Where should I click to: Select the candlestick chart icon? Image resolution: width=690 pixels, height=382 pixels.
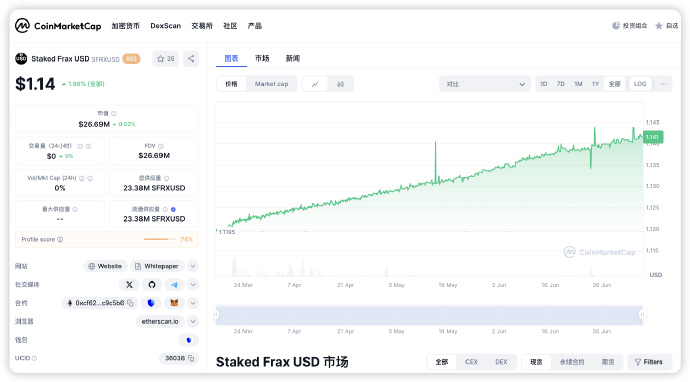pyautogui.click(x=341, y=84)
